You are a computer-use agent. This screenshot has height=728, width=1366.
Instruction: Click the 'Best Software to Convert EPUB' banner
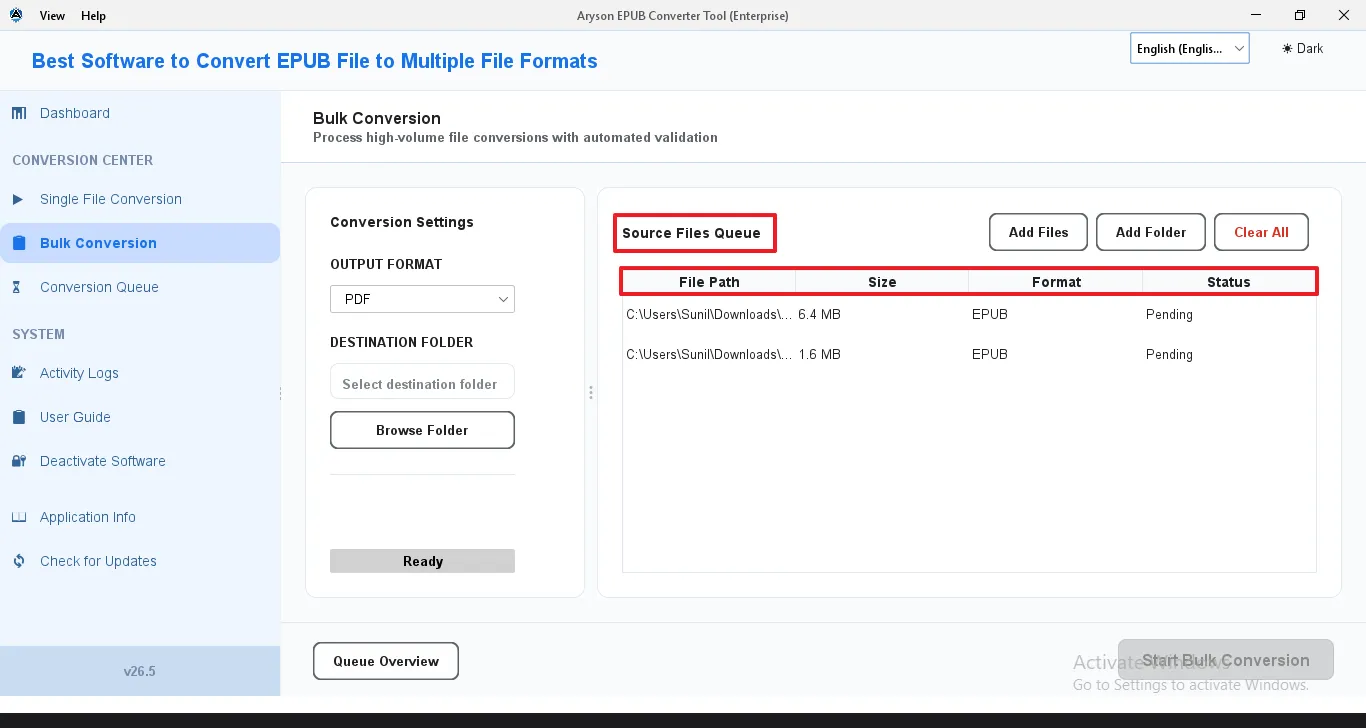pos(315,61)
